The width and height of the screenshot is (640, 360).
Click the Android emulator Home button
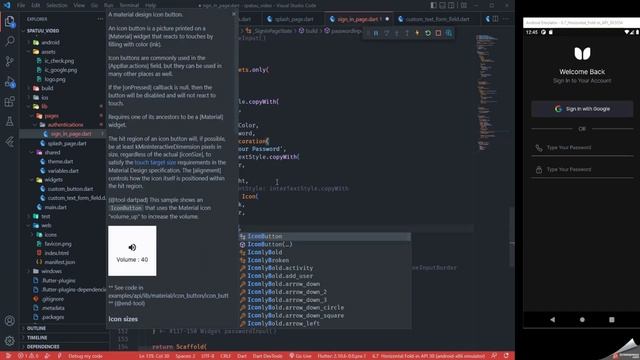tap(582, 320)
